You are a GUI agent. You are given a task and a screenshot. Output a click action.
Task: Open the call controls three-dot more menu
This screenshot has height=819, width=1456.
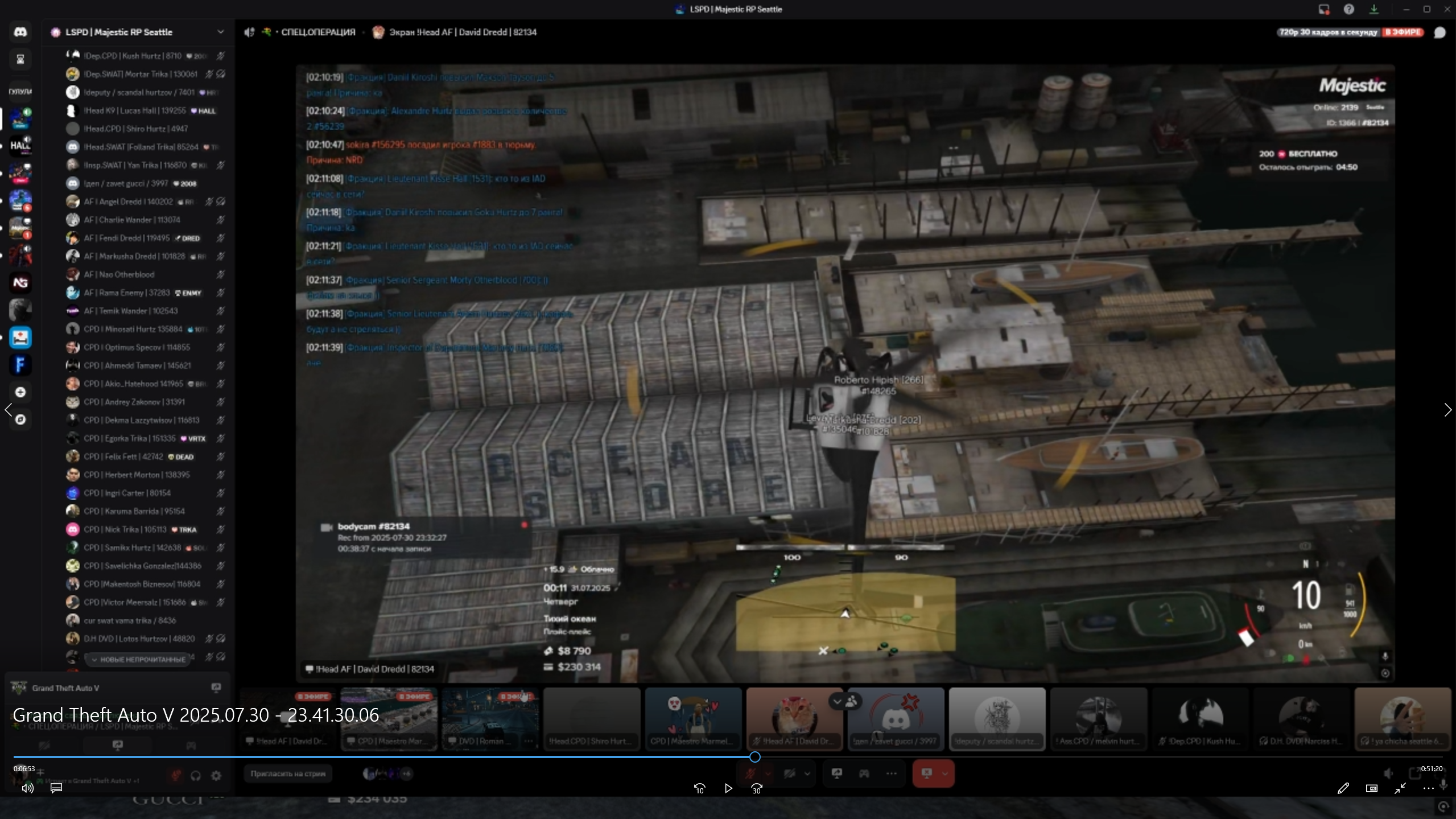(x=892, y=773)
